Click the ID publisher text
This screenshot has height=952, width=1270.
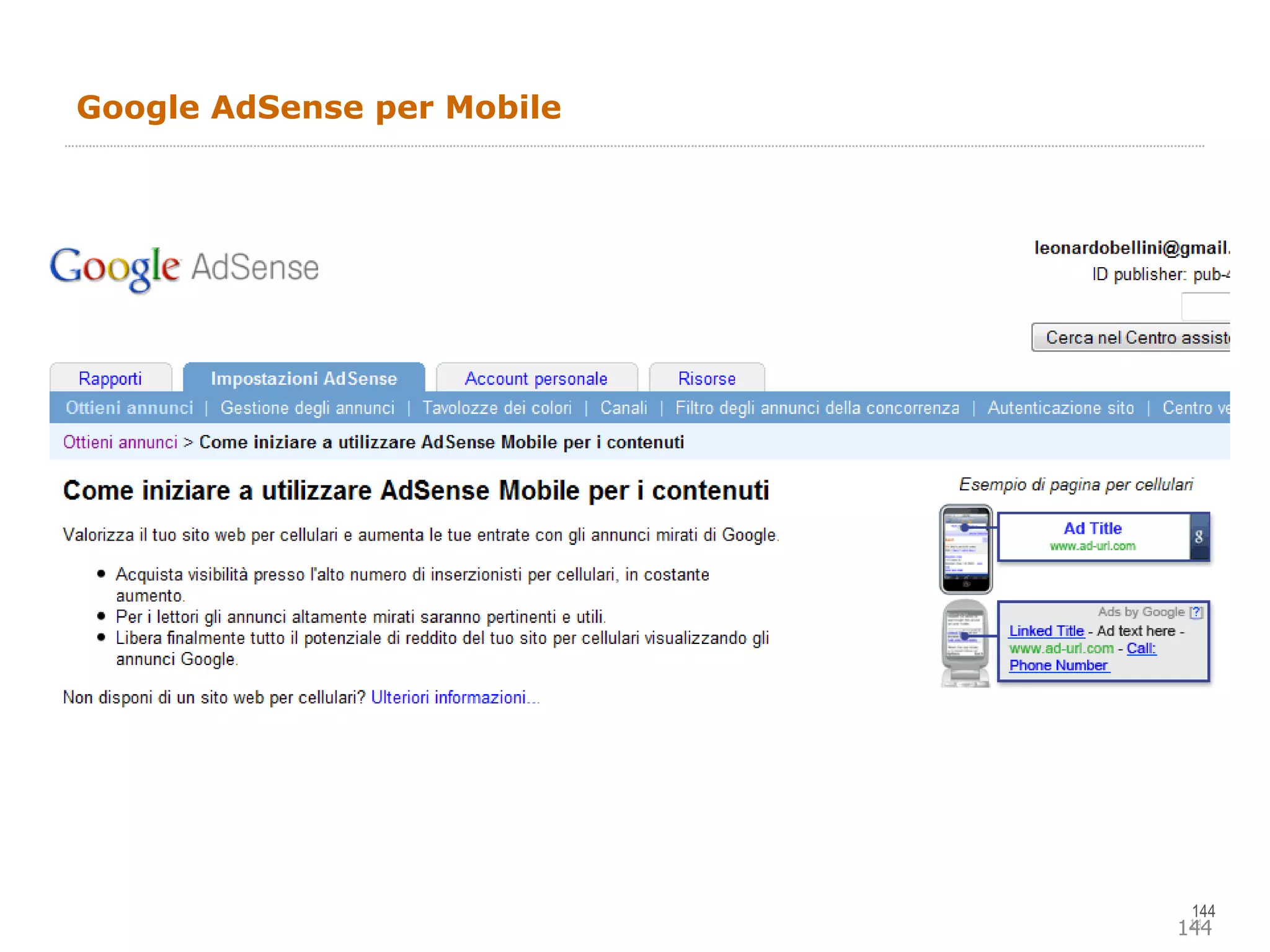coord(1161,274)
